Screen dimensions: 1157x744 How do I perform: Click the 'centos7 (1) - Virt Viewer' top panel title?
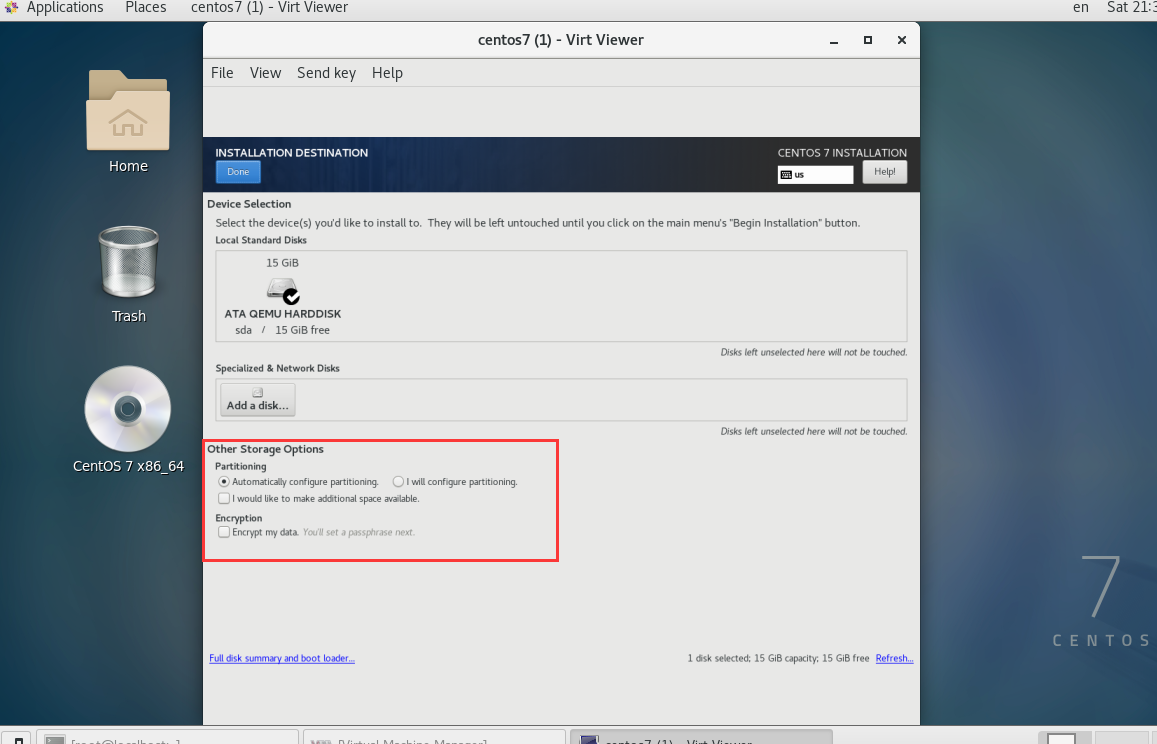269,7
